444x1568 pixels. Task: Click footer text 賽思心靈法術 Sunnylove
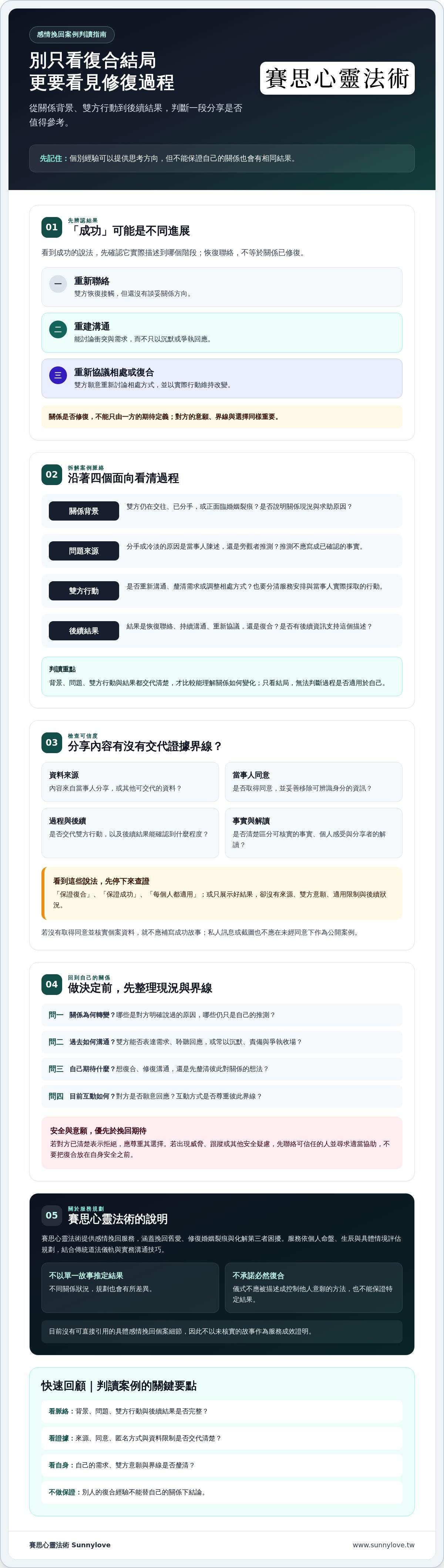click(x=70, y=1544)
